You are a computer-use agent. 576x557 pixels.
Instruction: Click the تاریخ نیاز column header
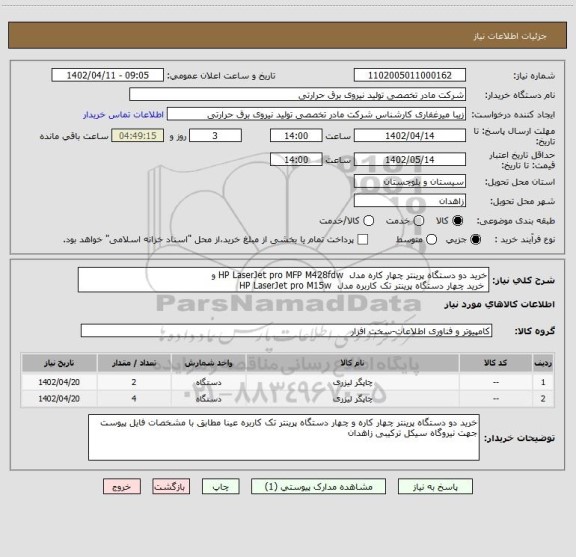59,363
